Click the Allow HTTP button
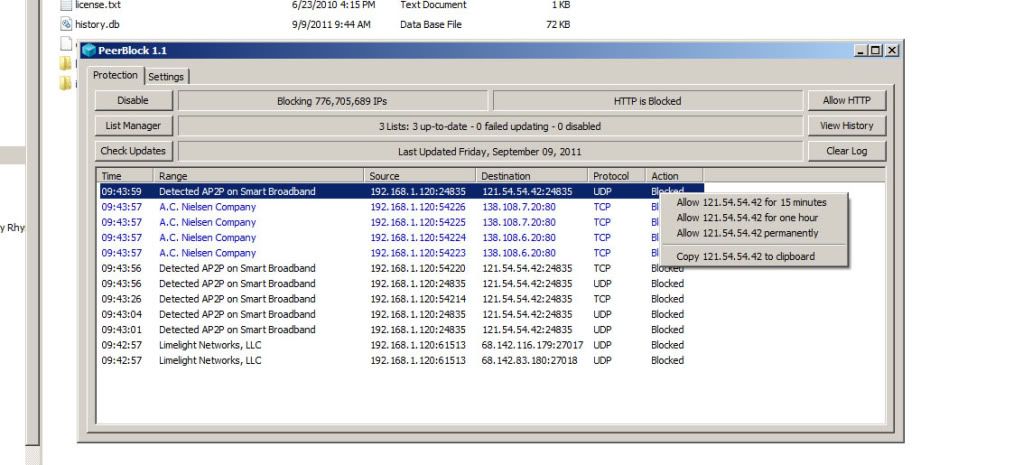Screen dimensions: 1023x465 (x=846, y=101)
